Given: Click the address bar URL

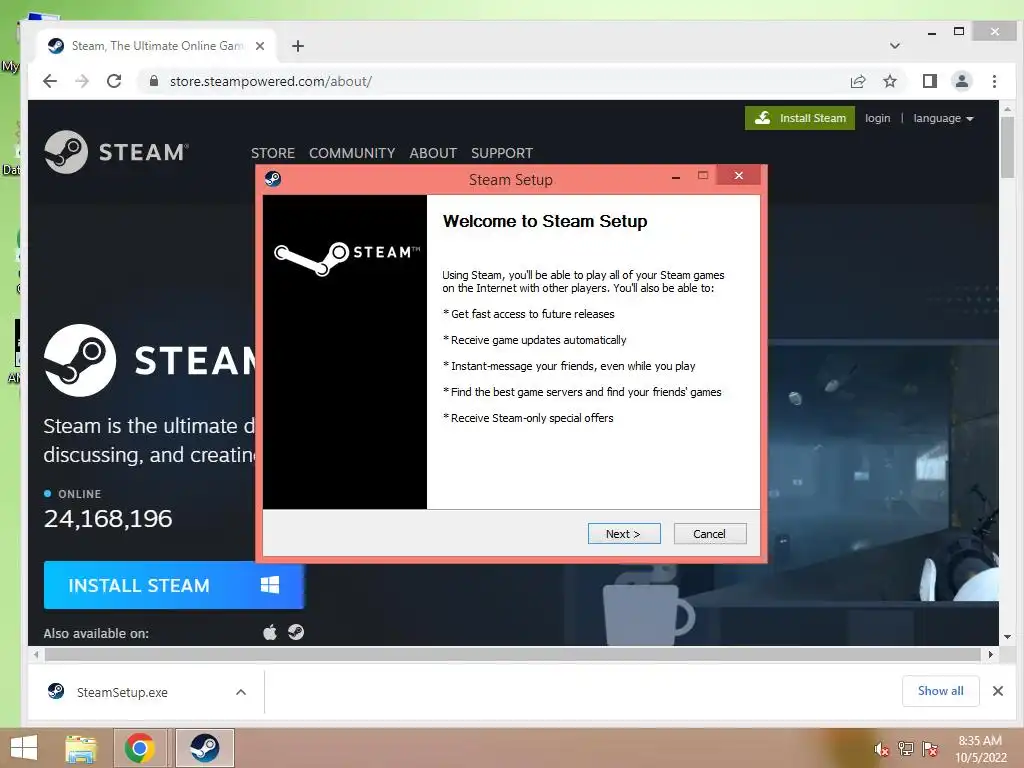Looking at the screenshot, I should tap(270, 81).
